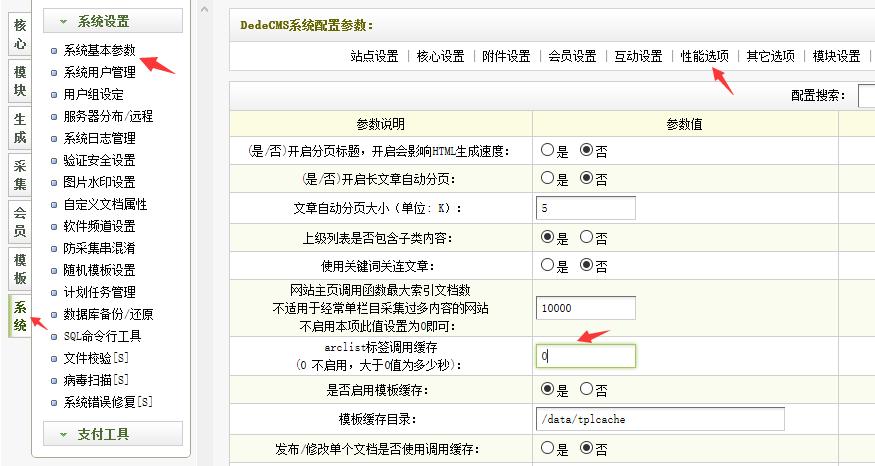Viewport: 875px width, 466px height.
Task: Select 是 for 开启长文章自动分页
Action: [547, 178]
